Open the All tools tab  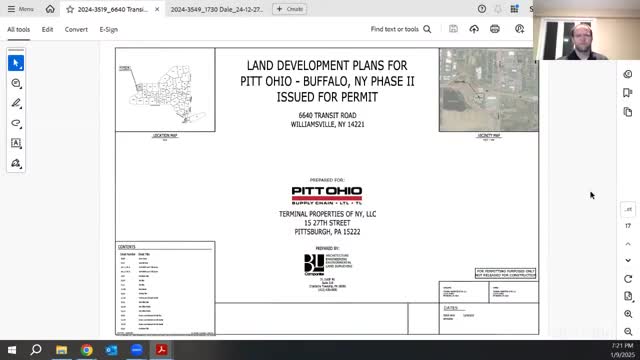point(18,29)
